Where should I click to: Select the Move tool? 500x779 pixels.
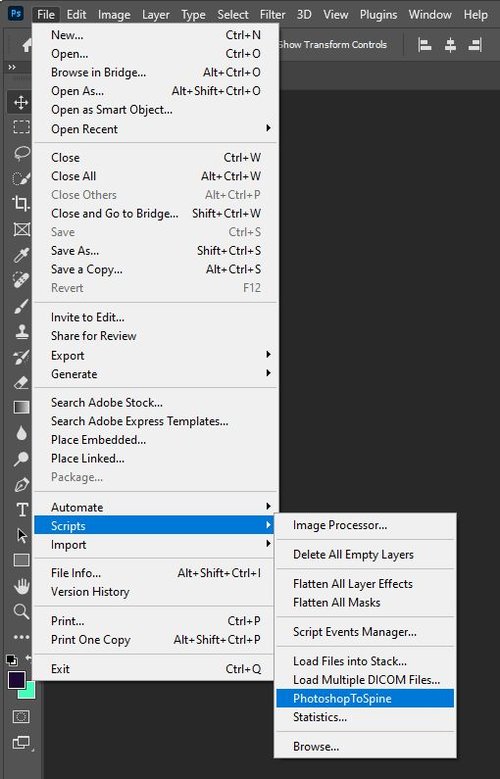[x=21, y=103]
